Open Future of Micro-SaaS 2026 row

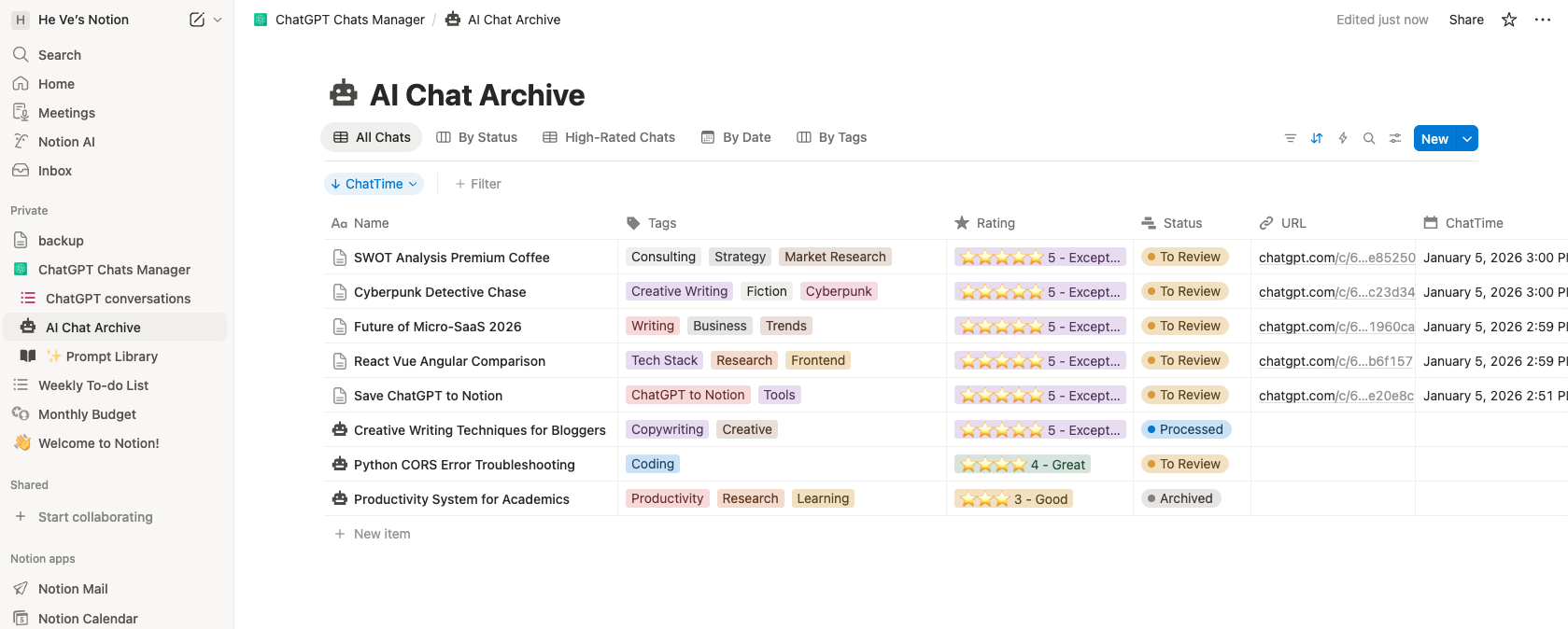pos(438,327)
